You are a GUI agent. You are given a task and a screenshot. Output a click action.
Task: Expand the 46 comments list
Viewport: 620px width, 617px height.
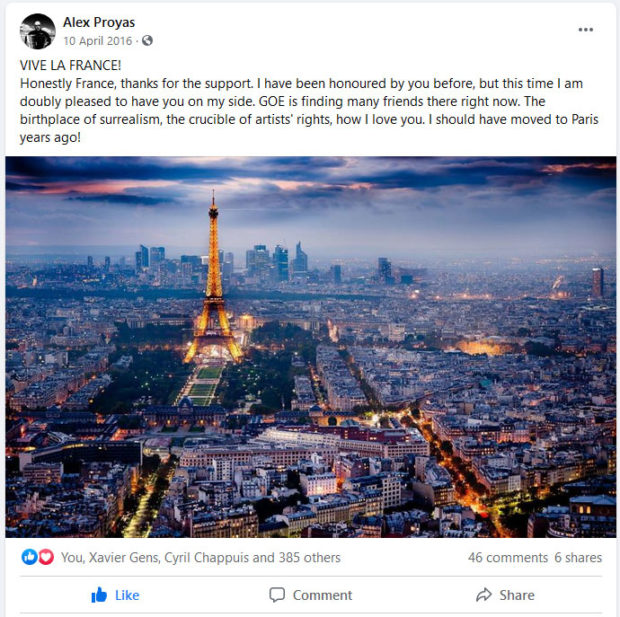(x=508, y=557)
